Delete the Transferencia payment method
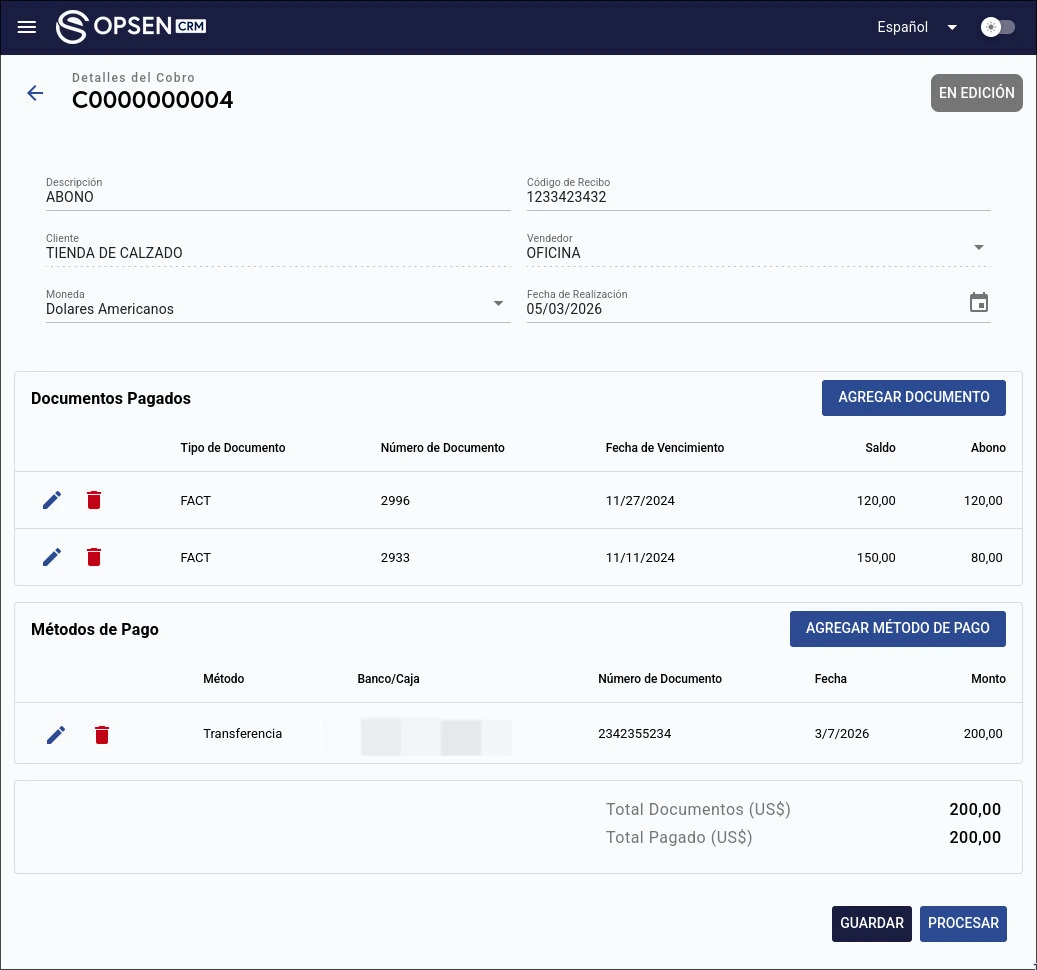The image size is (1037, 970). click(102, 735)
